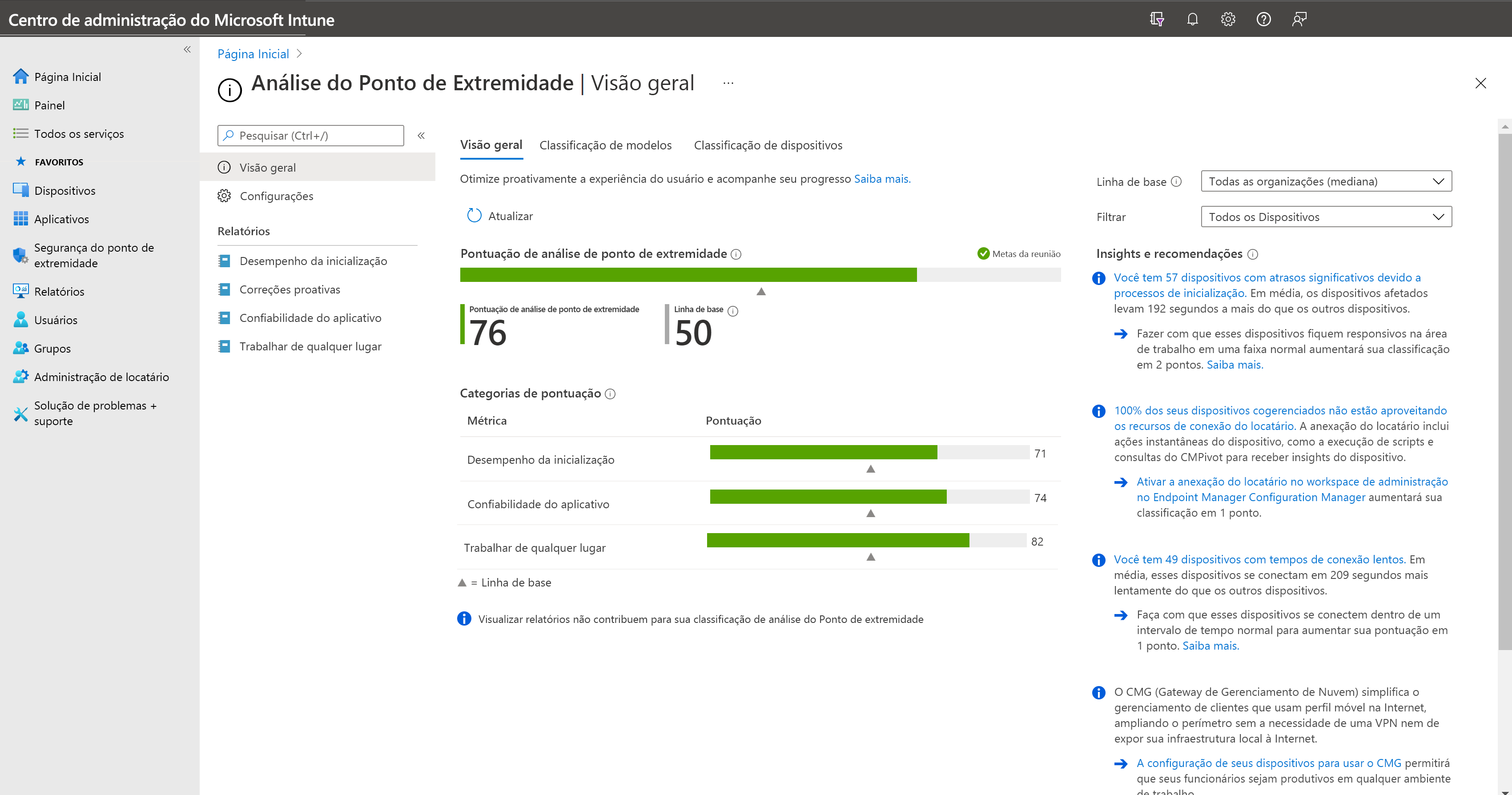This screenshot has width=1512, height=795.
Task: Click the Atualizar refresh button
Action: 500,216
